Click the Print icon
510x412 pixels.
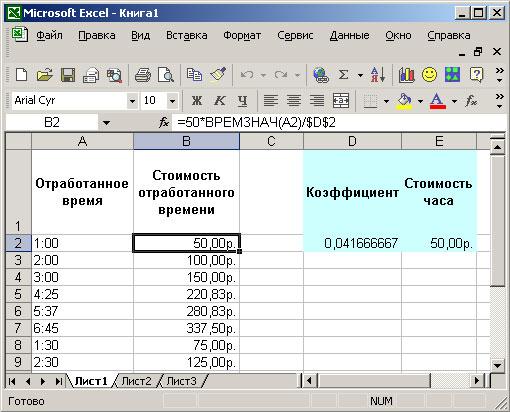(x=143, y=75)
